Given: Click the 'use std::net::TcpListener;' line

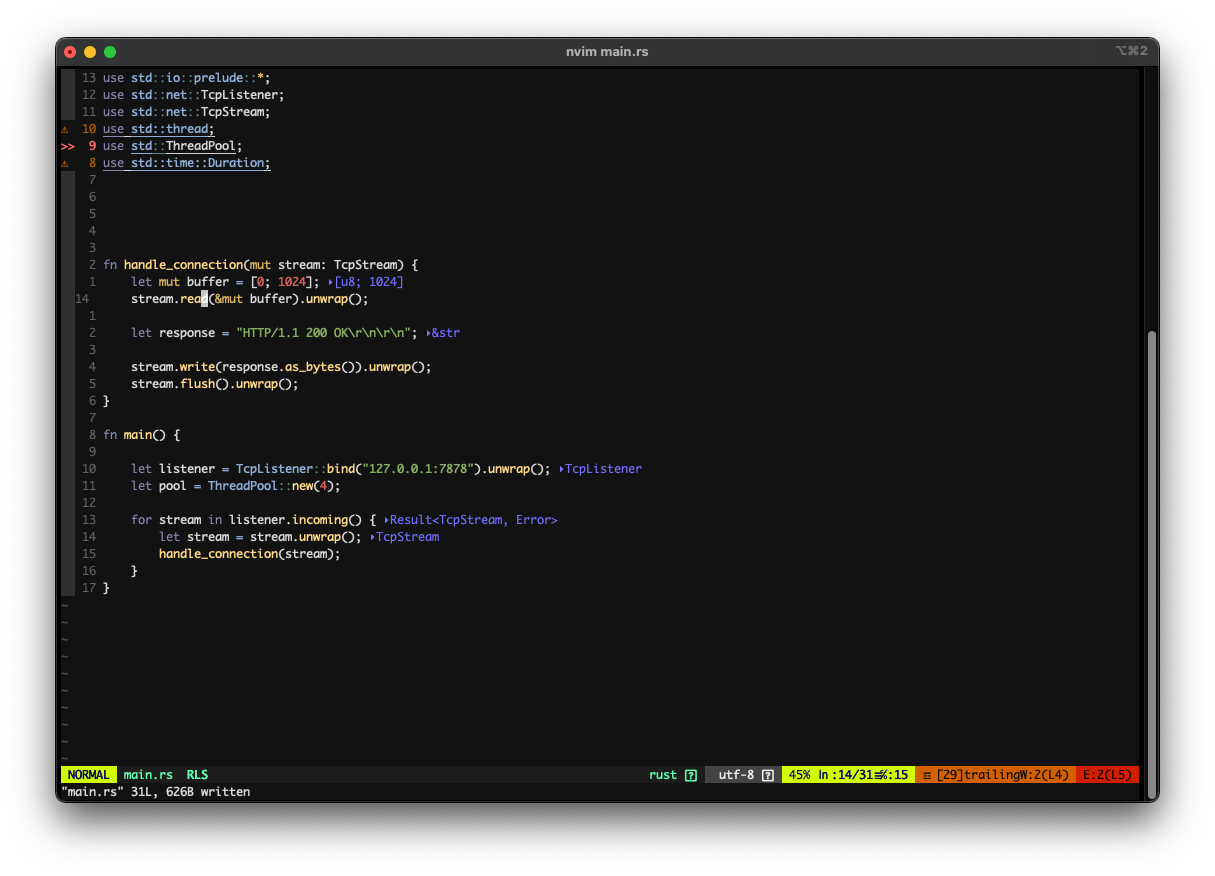Looking at the screenshot, I should click(x=194, y=95).
